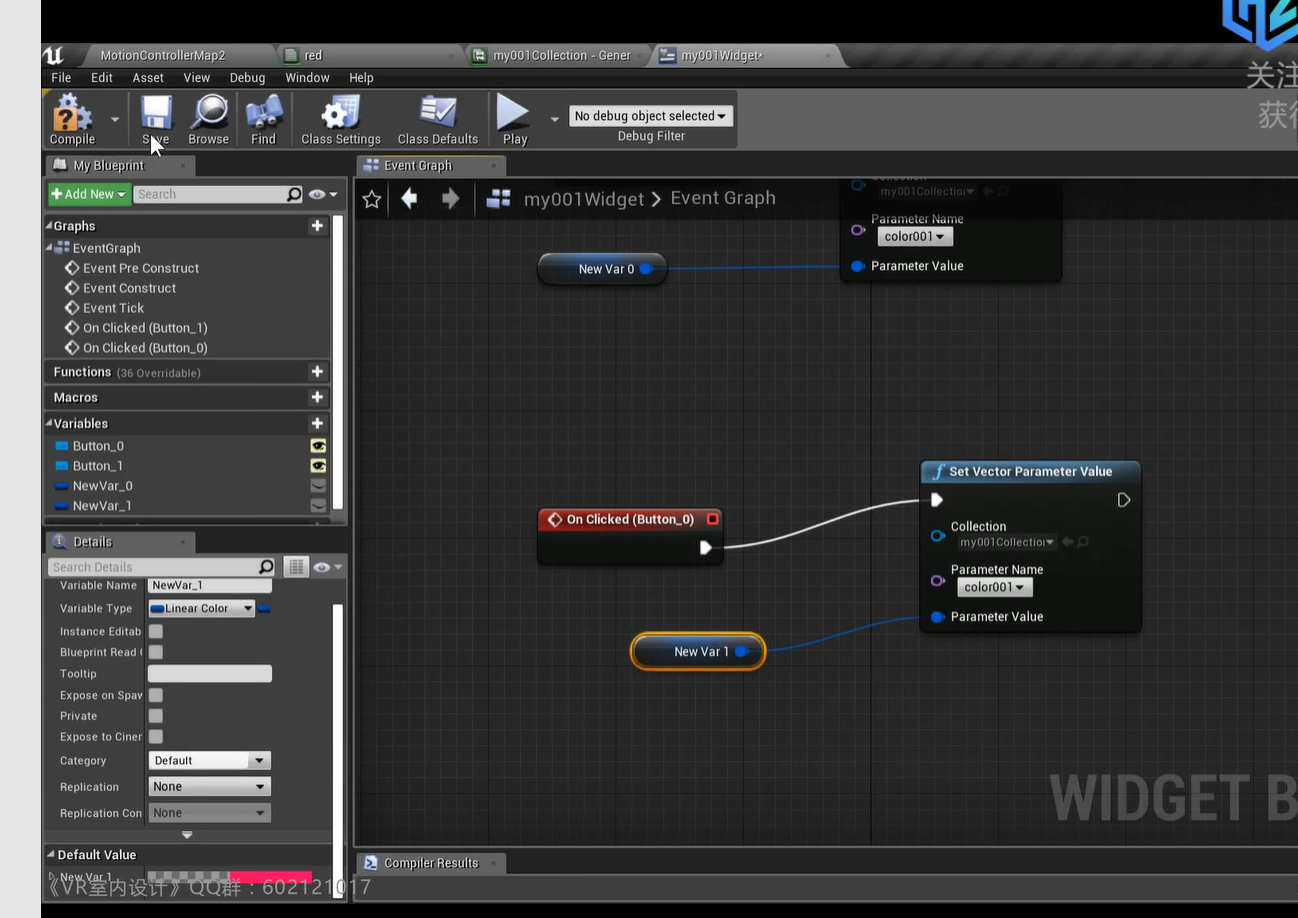The height and width of the screenshot is (918, 1298).
Task: Select NewVar_0 variable in list
Action: 102,486
